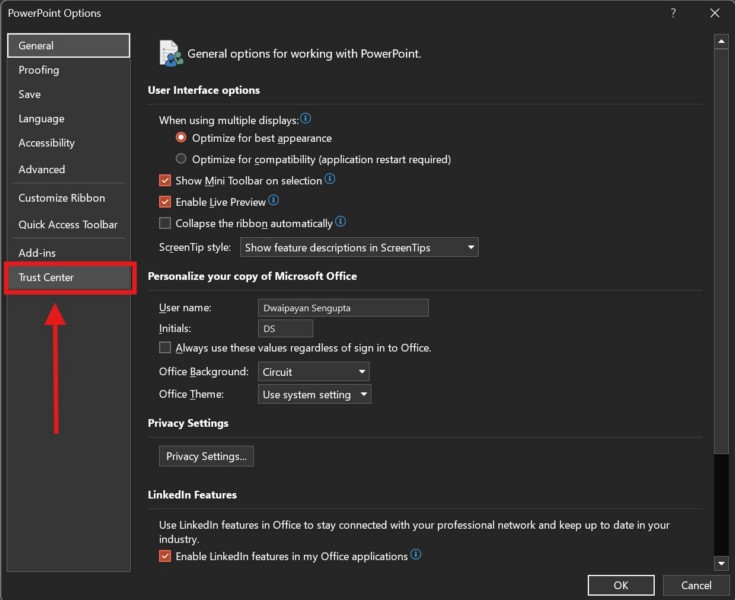This screenshot has height=600, width=735.
Task: Click info icon beside Collapse the ribbon automatically
Action: tap(341, 222)
